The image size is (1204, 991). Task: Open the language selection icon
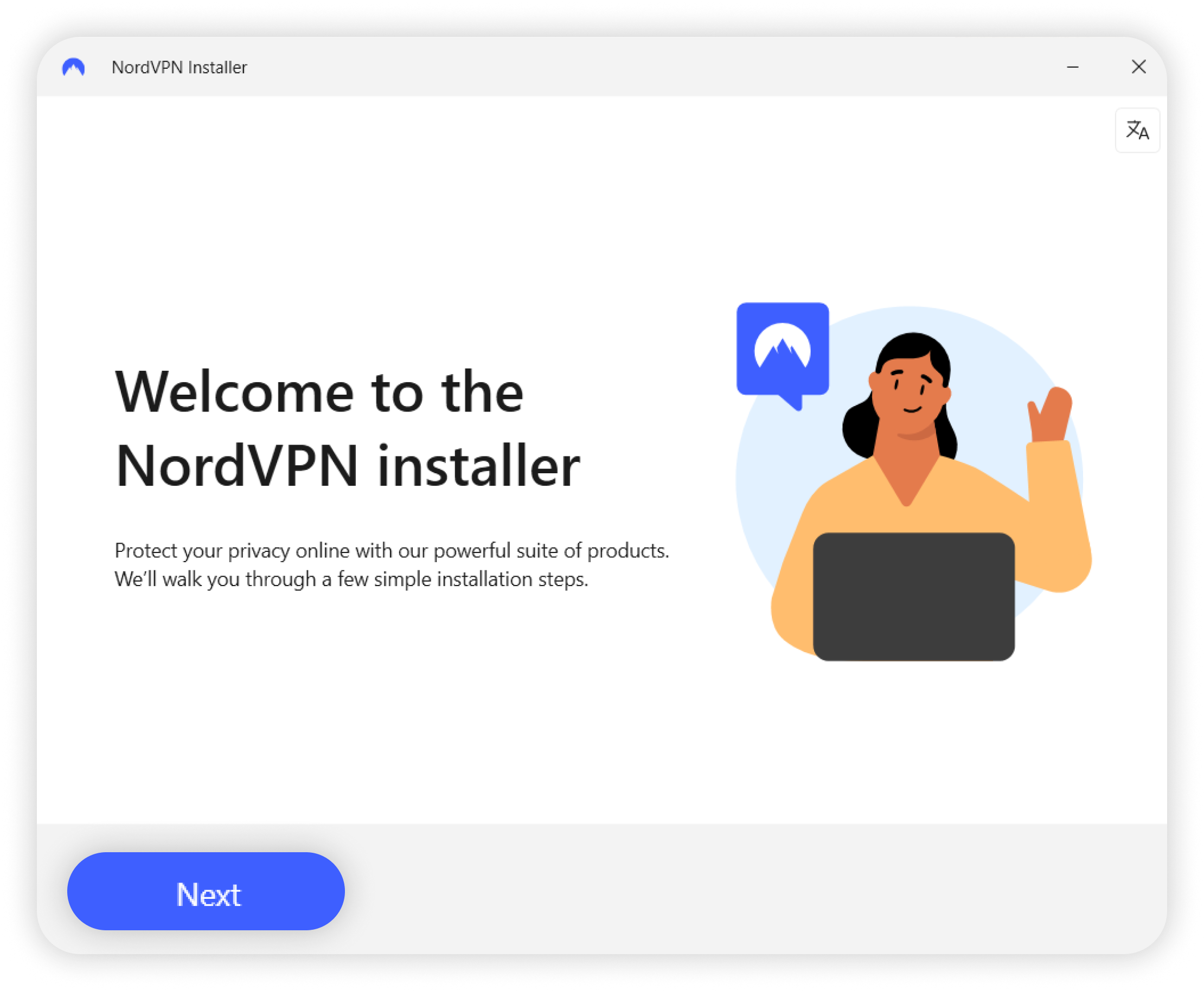coord(1137,130)
